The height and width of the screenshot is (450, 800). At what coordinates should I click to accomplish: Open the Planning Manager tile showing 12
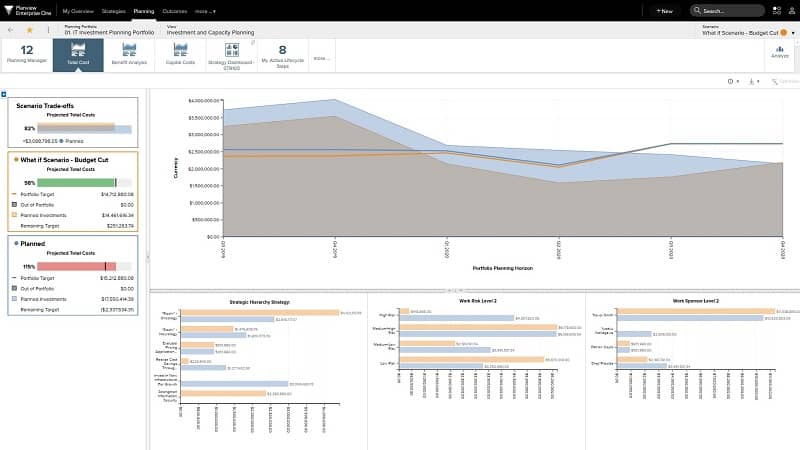click(x=27, y=55)
